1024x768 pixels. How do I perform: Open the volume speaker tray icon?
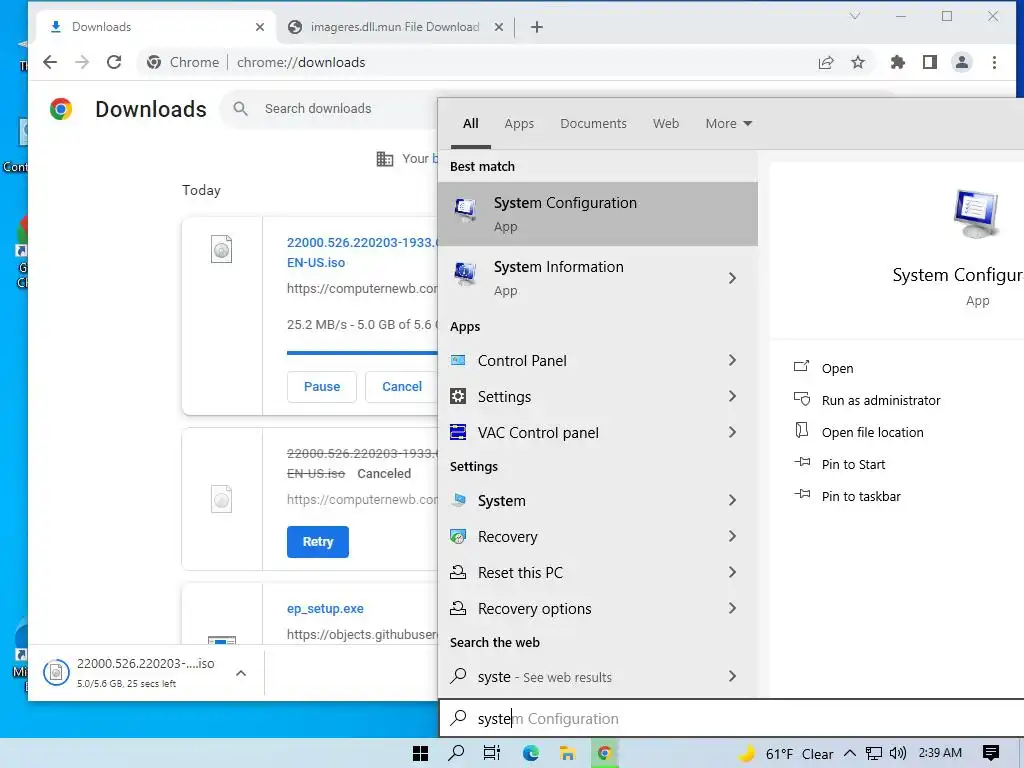pyautogui.click(x=898, y=754)
